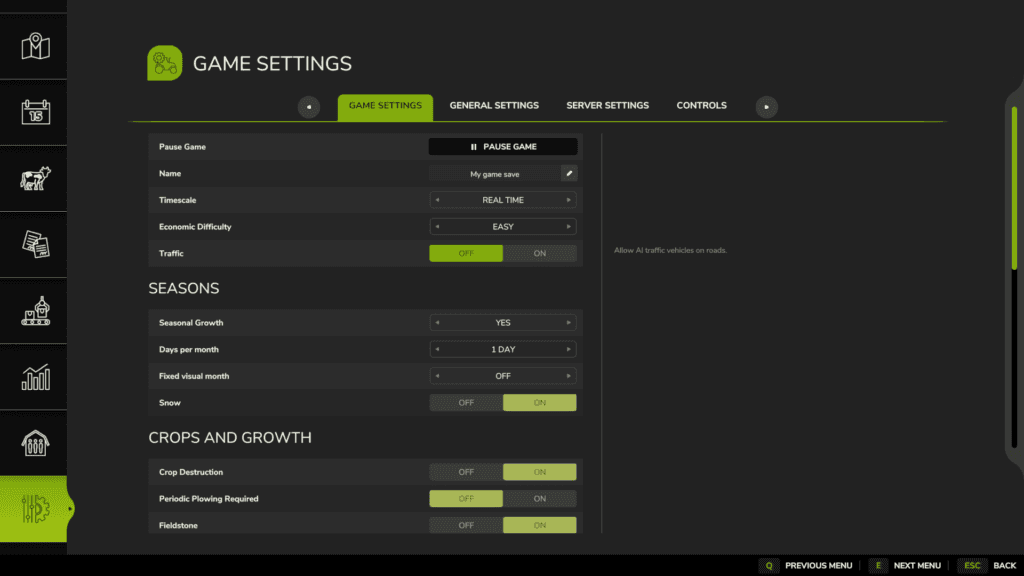View statistics using the bar chart icon
Viewport: 1024px width, 576px height.
pos(33,377)
